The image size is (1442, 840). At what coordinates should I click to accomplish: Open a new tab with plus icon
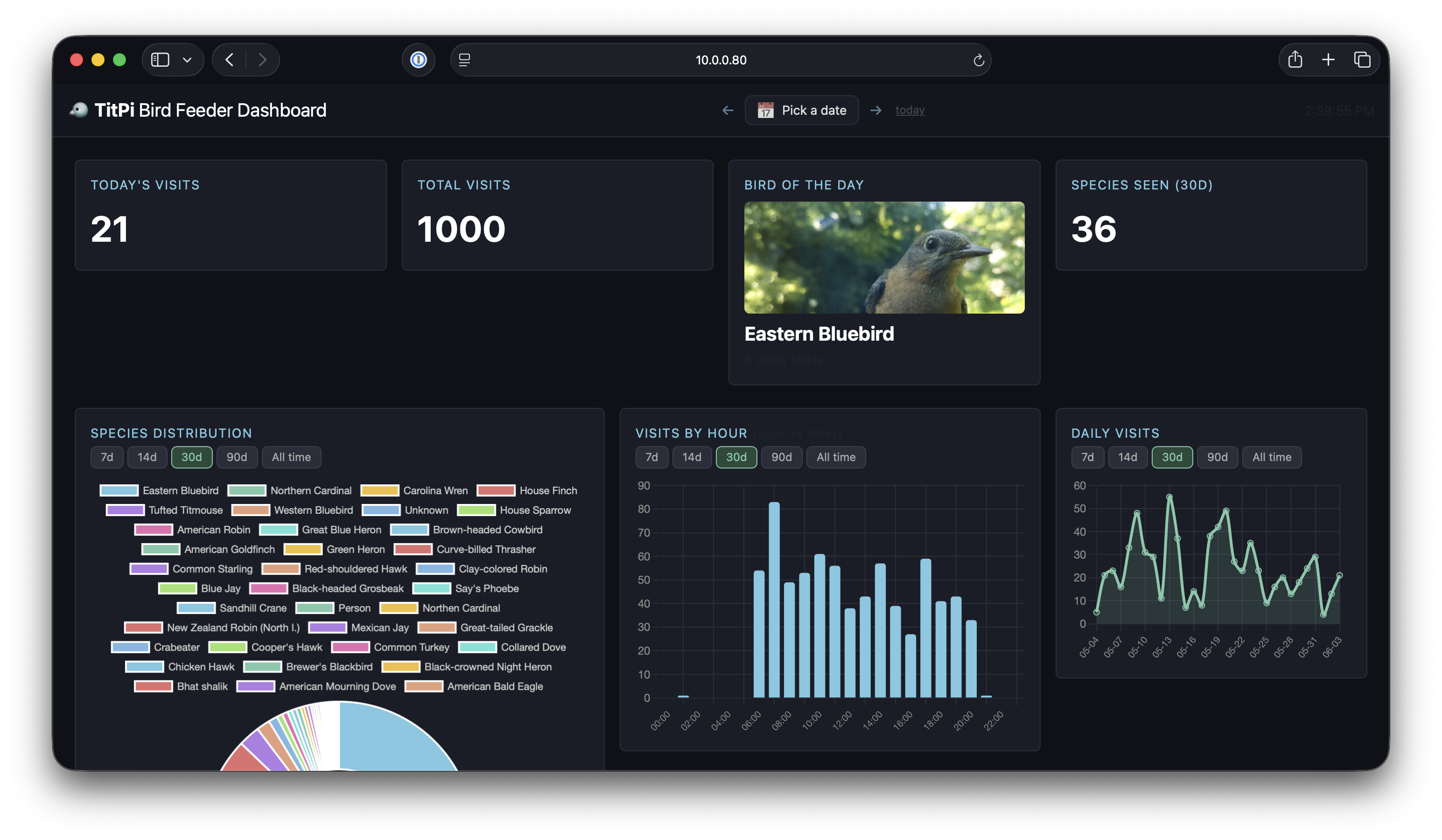tap(1328, 60)
